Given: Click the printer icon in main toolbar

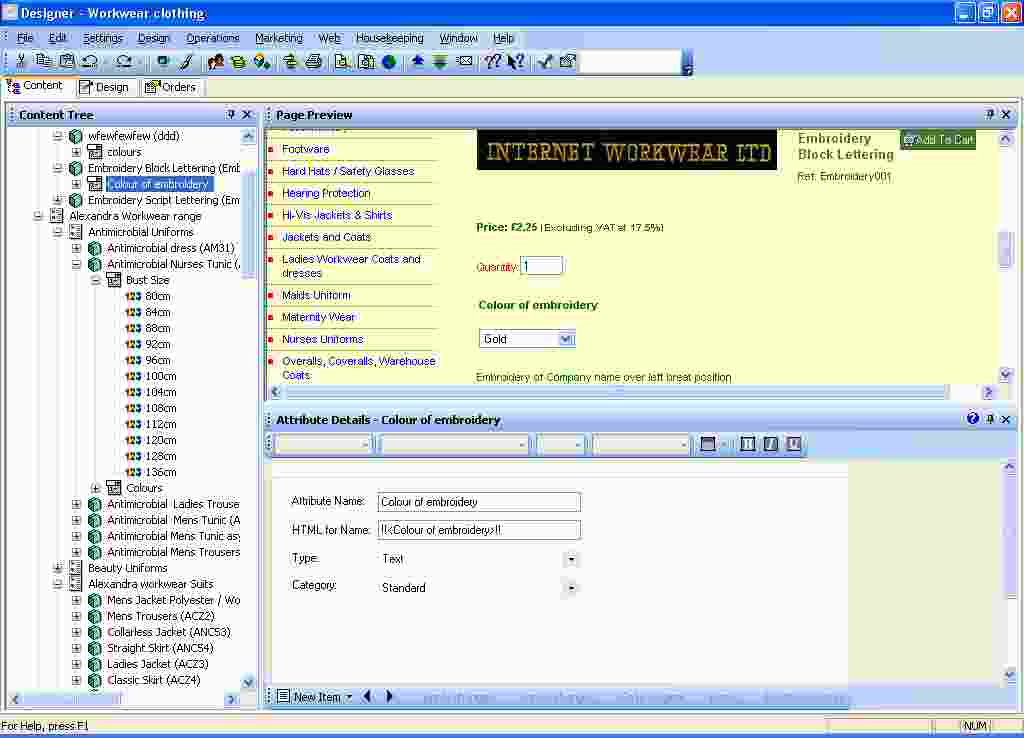Looking at the screenshot, I should pyautogui.click(x=314, y=62).
